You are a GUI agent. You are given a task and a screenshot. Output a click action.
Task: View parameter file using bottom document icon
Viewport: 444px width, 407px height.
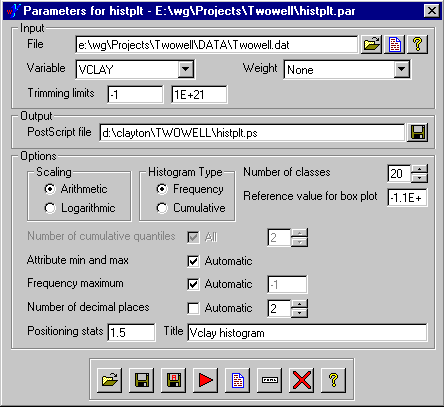[x=238, y=380]
